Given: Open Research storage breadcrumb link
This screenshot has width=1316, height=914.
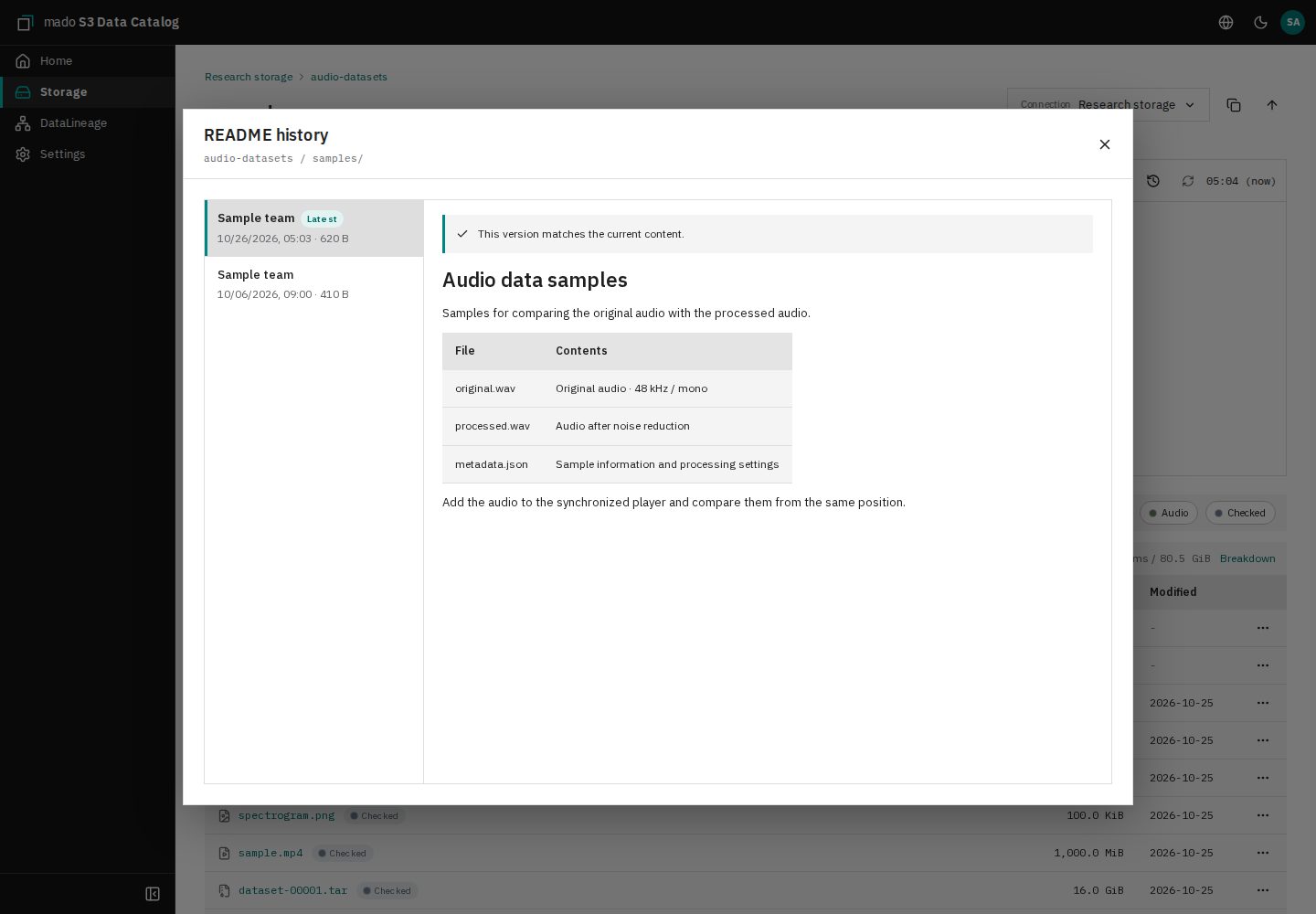Looking at the screenshot, I should tap(249, 77).
